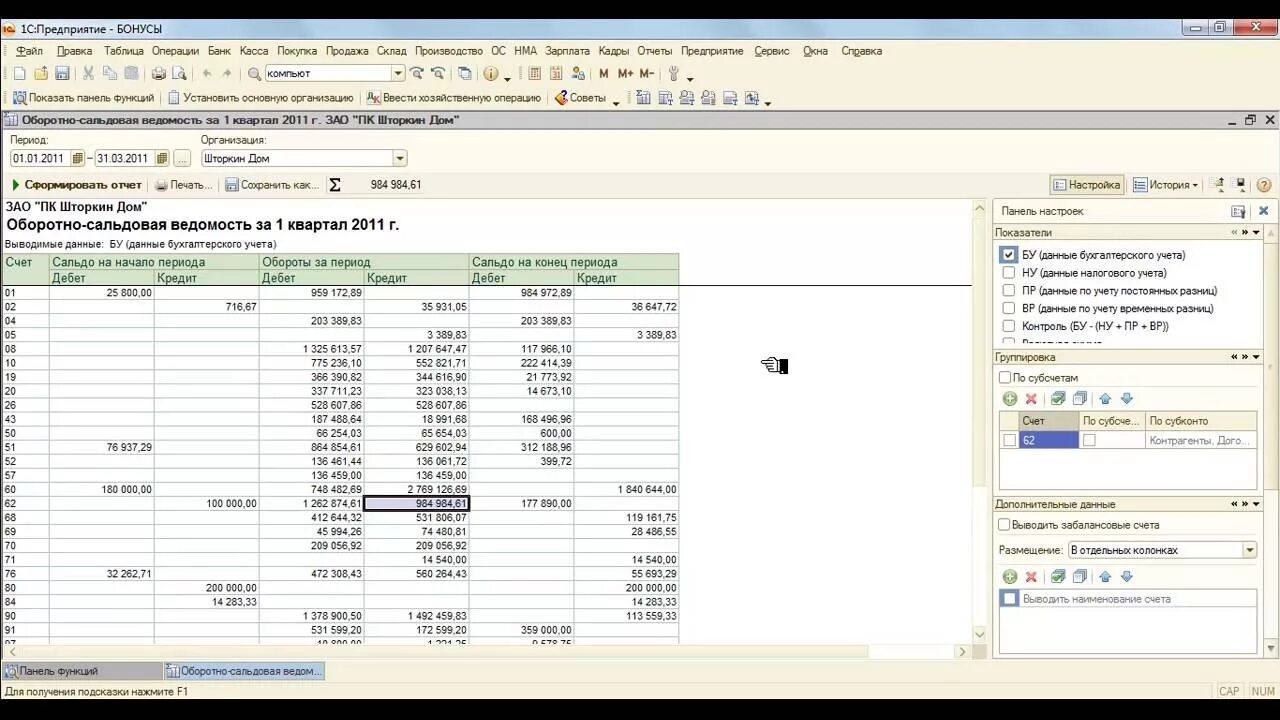The width and height of the screenshot is (1280, 720).
Task: Switch to Панель функций tab
Action: [x=82, y=671]
